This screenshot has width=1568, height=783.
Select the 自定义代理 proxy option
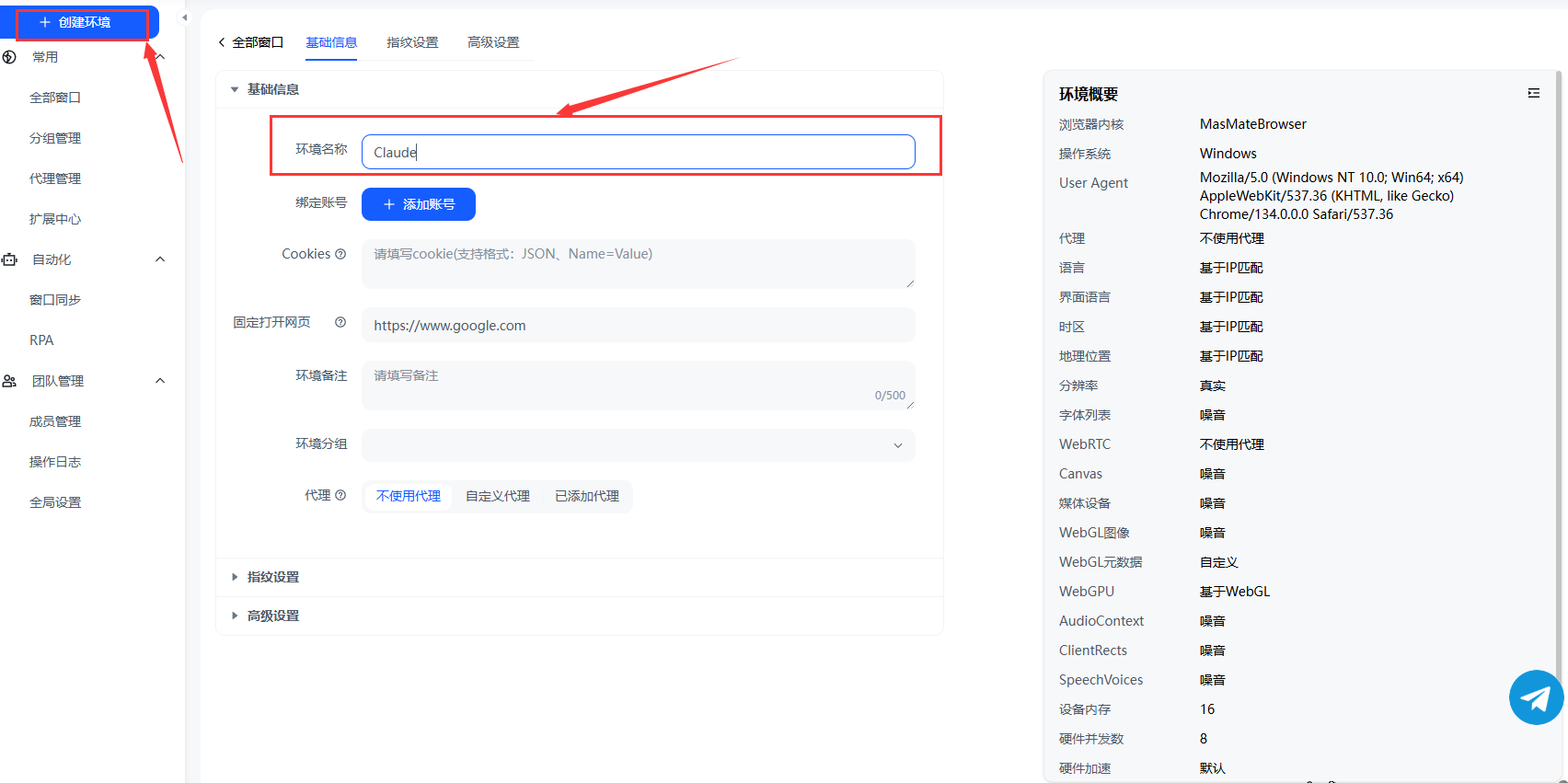point(497,496)
